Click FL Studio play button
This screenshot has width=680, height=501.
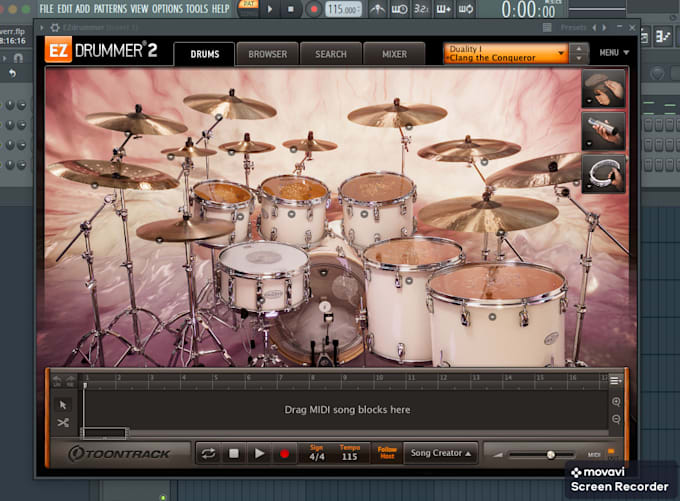pos(270,9)
